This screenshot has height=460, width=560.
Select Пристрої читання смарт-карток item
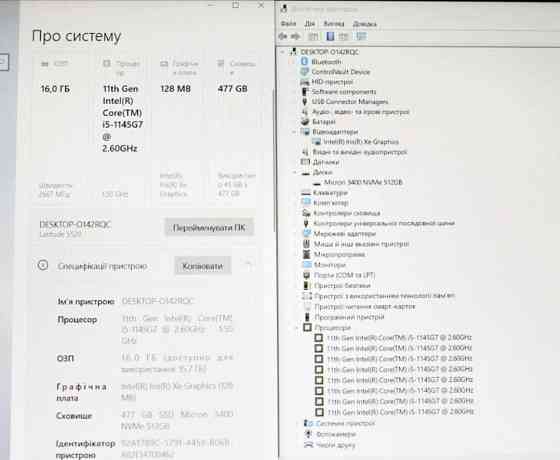pos(365,306)
